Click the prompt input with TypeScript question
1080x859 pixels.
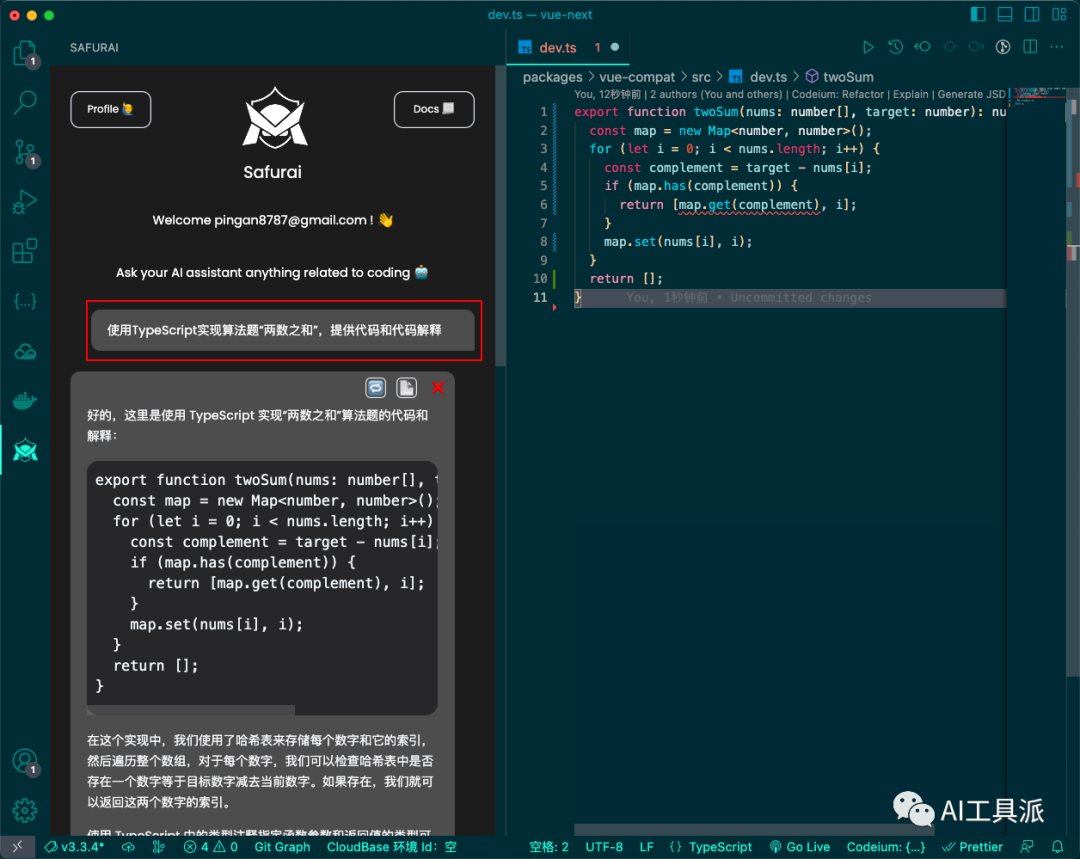pyautogui.click(x=283, y=330)
